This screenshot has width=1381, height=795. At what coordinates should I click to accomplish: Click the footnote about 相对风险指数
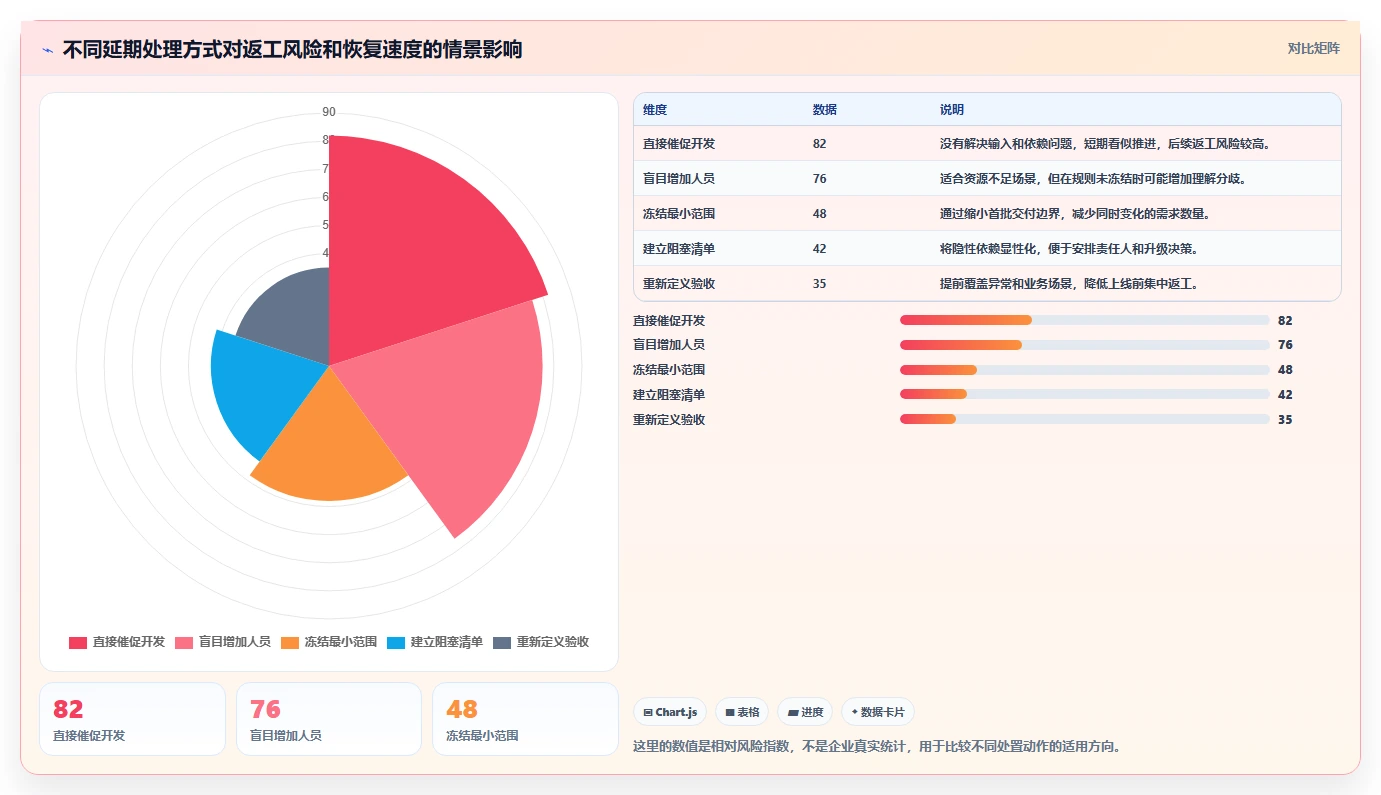877,746
